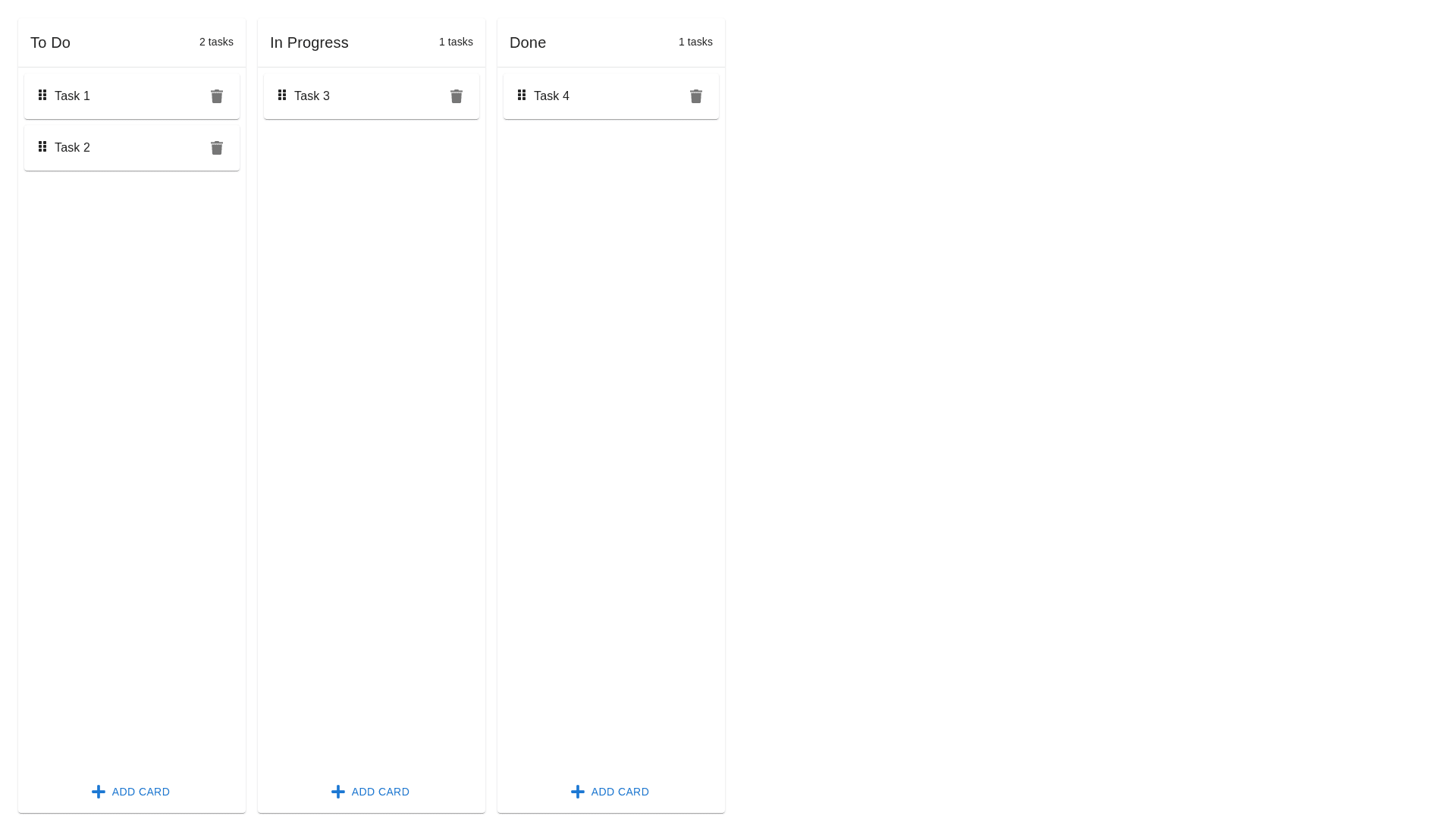Click the plus icon in In Progress column
The height and width of the screenshot is (819, 1456).
point(338,792)
